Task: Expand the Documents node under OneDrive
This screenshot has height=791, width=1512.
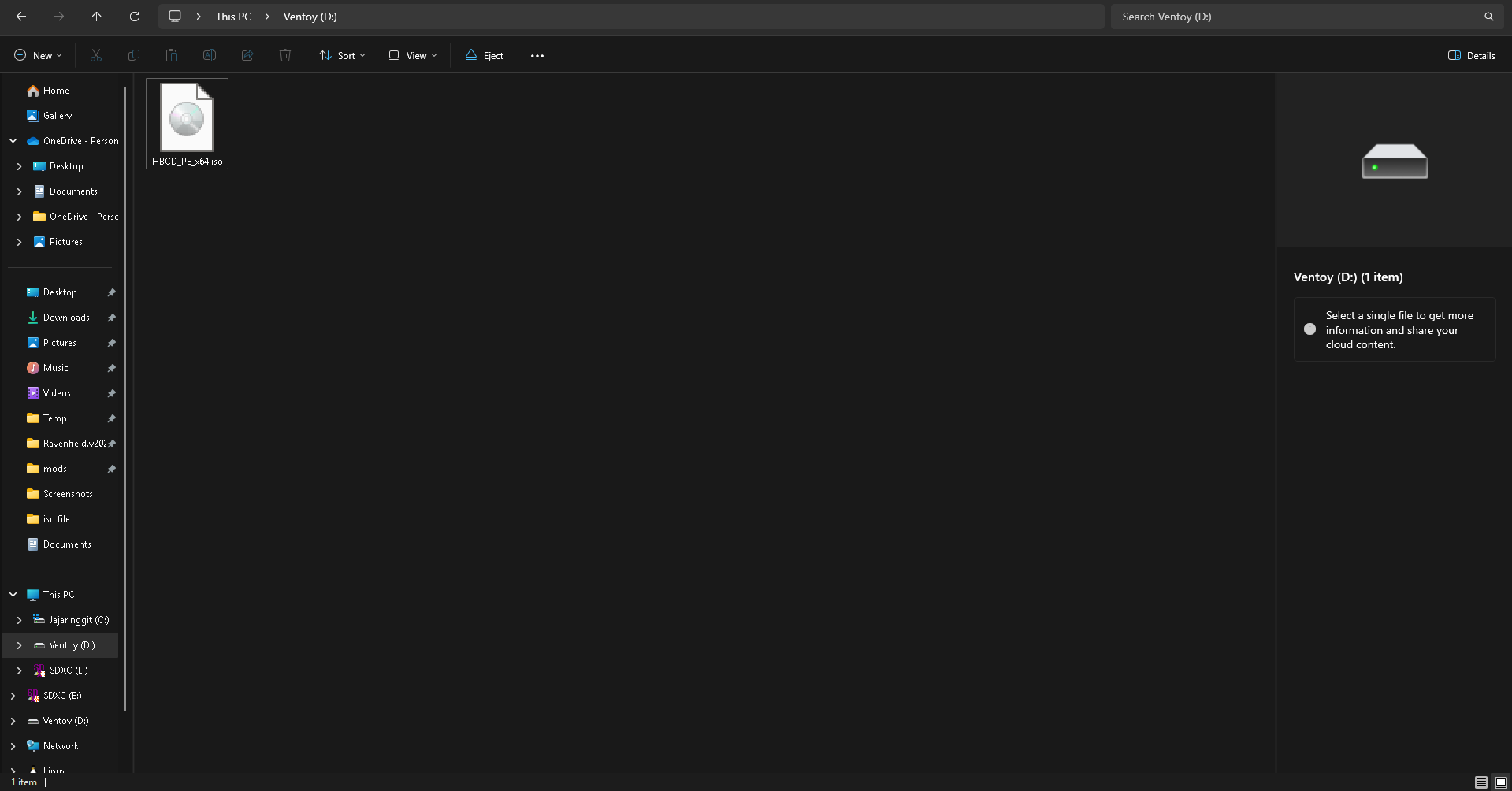Action: [x=20, y=191]
